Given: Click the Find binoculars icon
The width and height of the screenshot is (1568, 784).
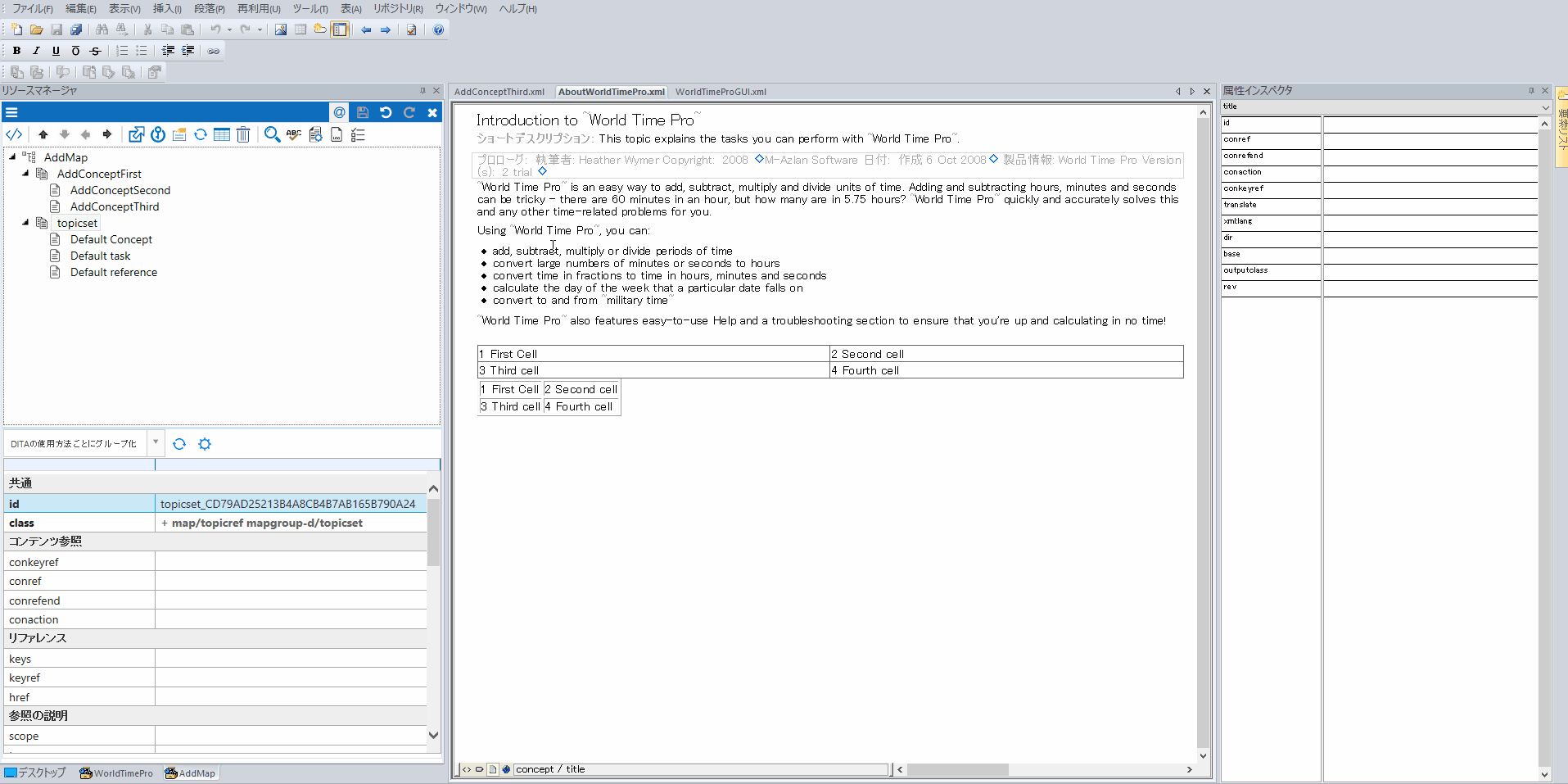Looking at the screenshot, I should (102, 29).
